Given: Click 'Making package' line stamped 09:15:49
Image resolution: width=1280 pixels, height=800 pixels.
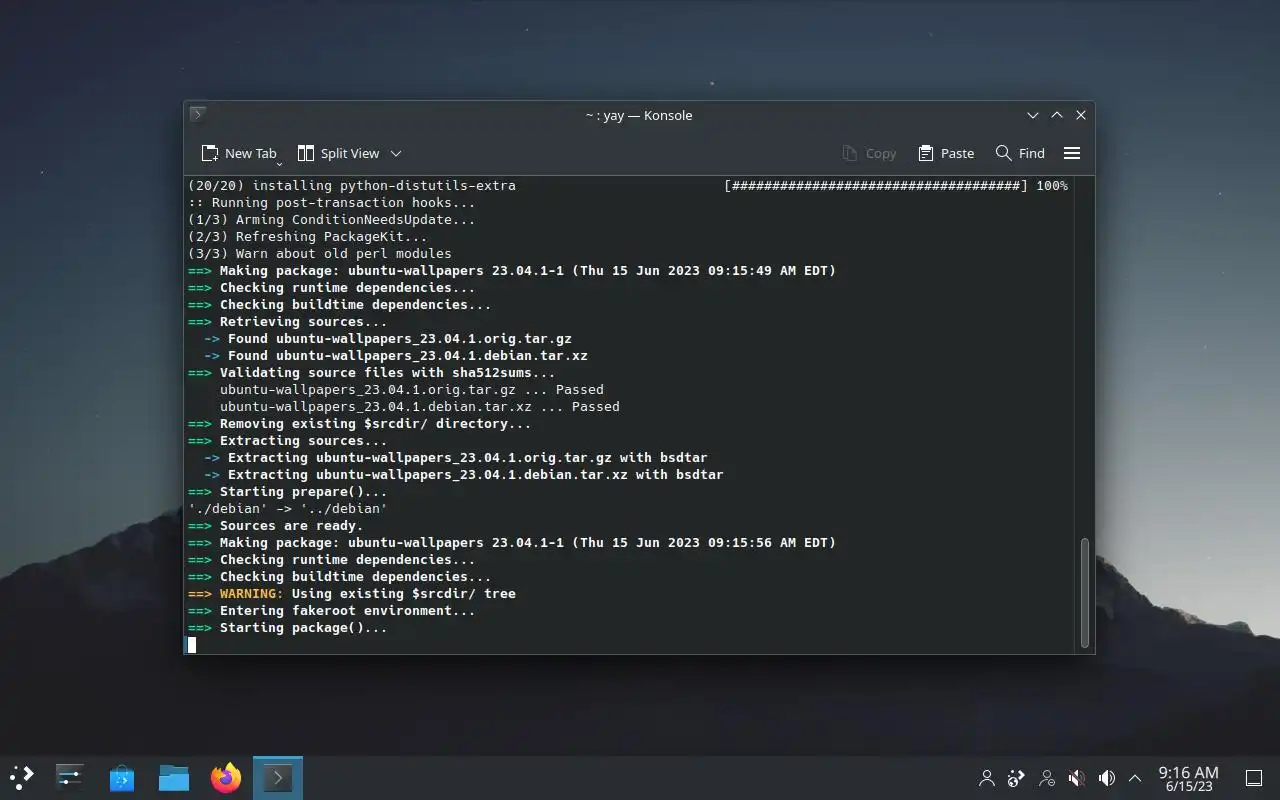Looking at the screenshot, I should tap(512, 270).
